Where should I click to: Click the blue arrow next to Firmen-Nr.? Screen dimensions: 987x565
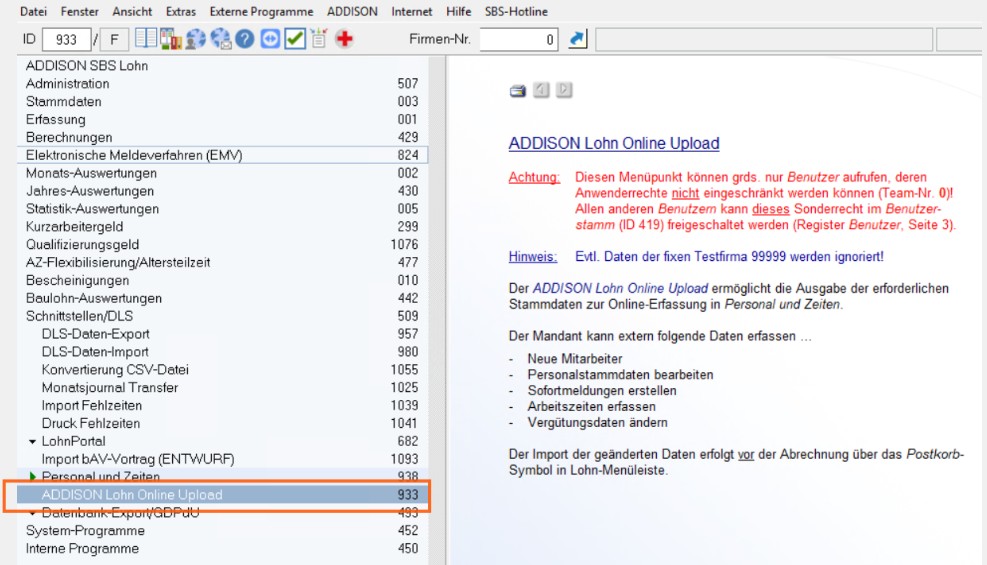[578, 39]
